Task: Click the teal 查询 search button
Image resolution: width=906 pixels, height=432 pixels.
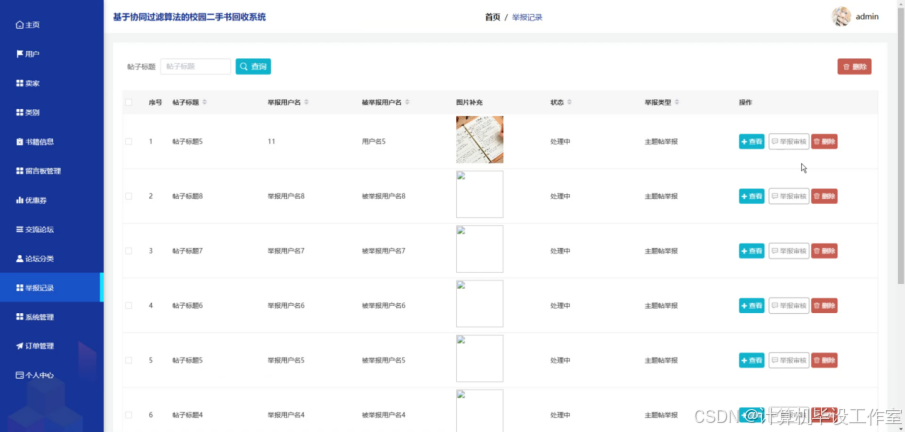Action: pos(253,66)
